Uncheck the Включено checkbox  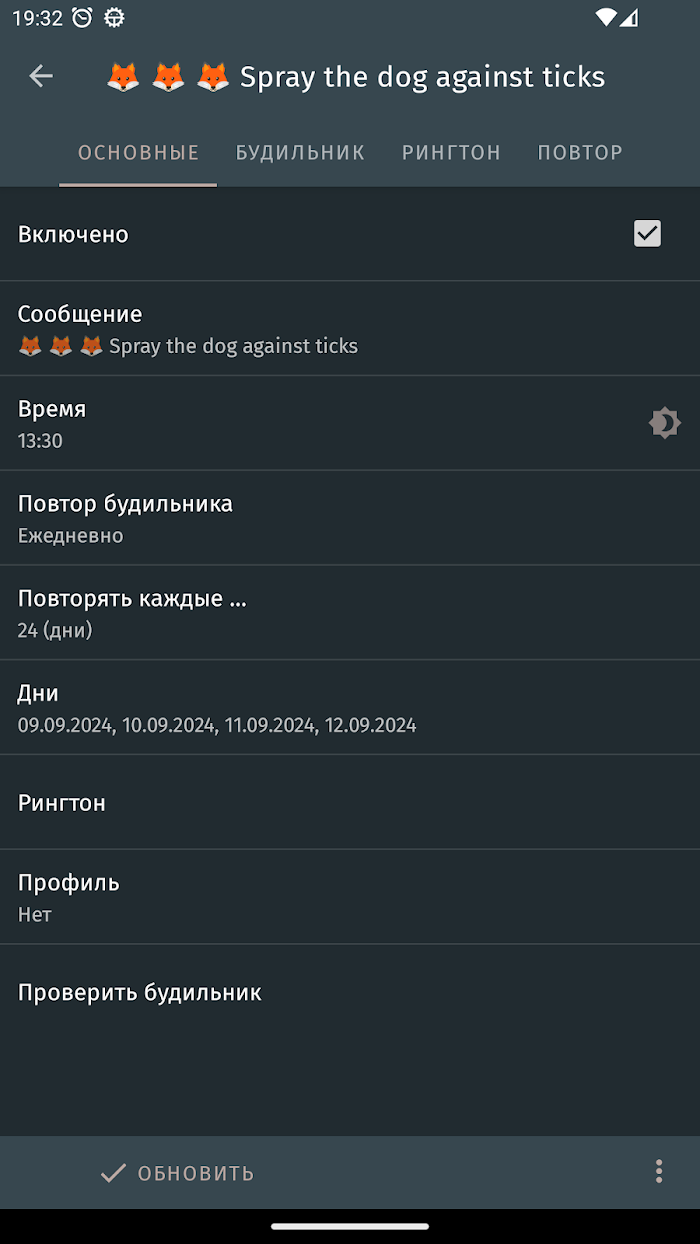point(647,234)
